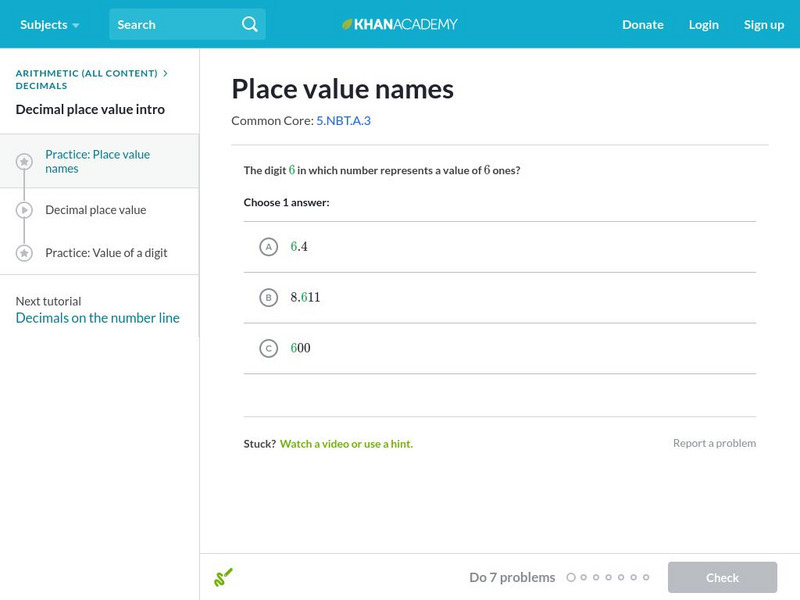Choose answer option C, 600
The image size is (800, 600).
coord(268,348)
